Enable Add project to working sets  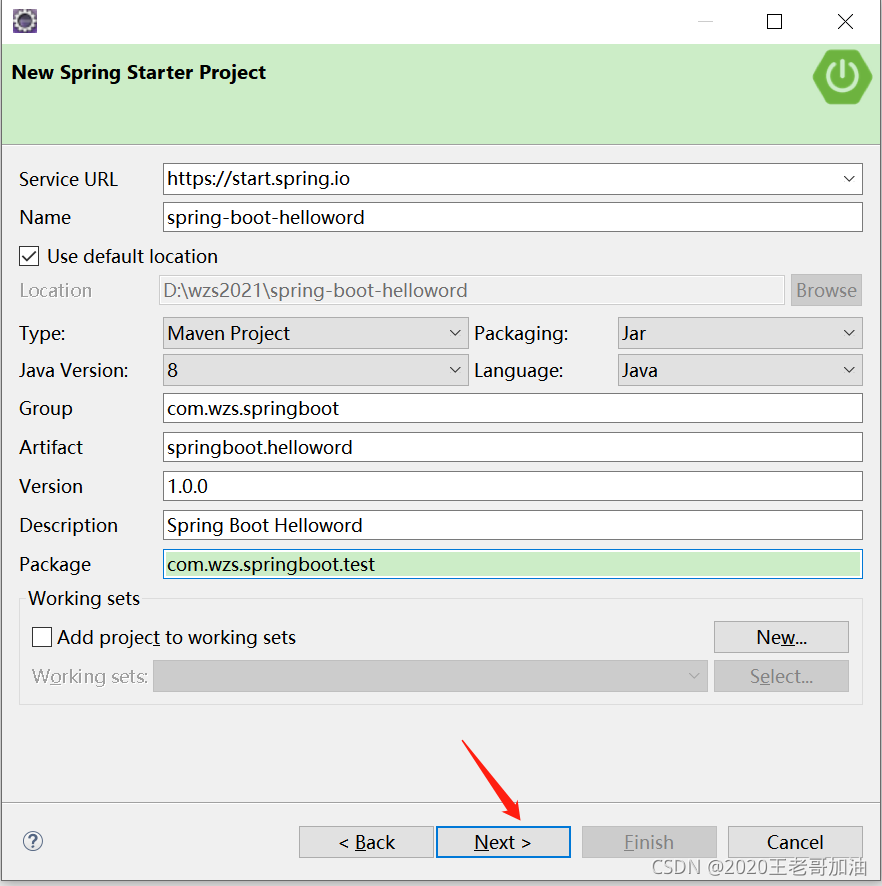coord(42,637)
